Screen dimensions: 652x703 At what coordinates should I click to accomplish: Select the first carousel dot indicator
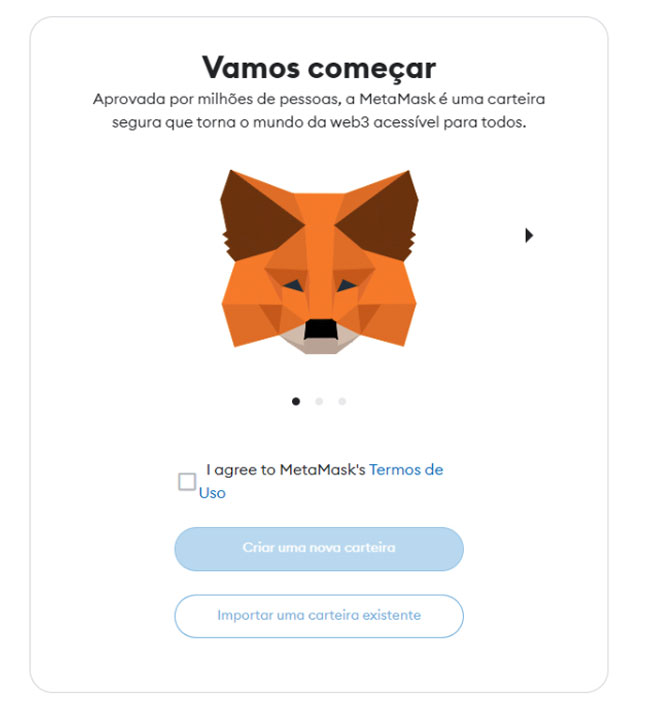pos(296,401)
